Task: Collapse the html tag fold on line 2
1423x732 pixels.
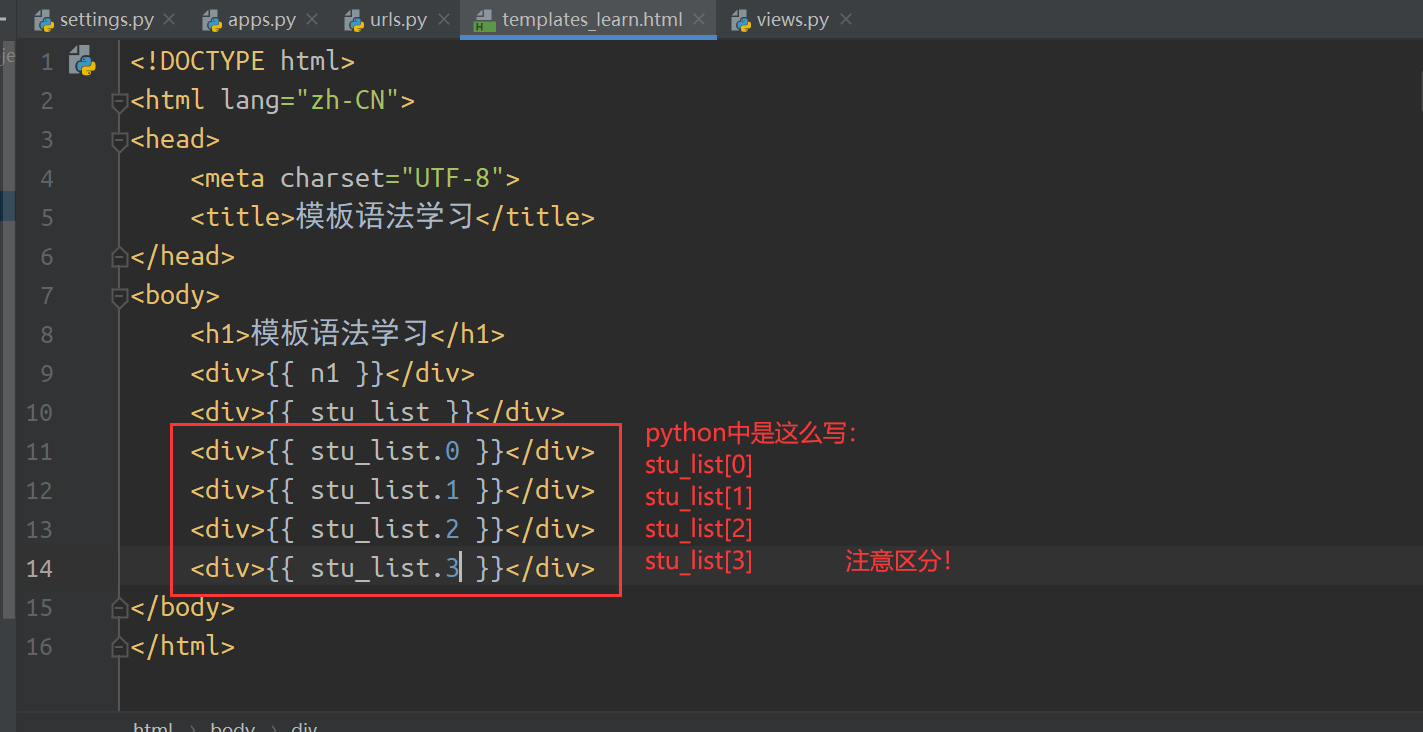Action: (120, 100)
